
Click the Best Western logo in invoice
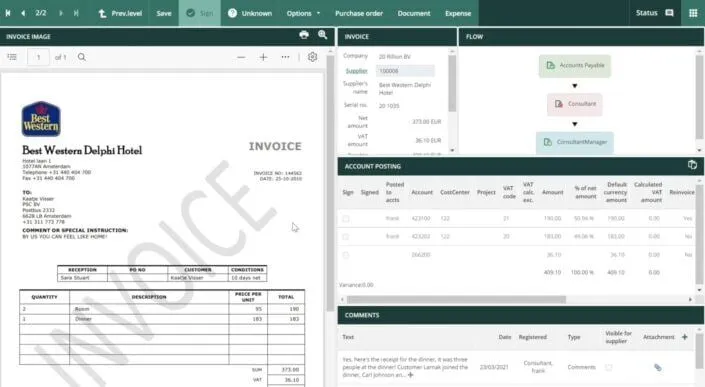pos(41,119)
